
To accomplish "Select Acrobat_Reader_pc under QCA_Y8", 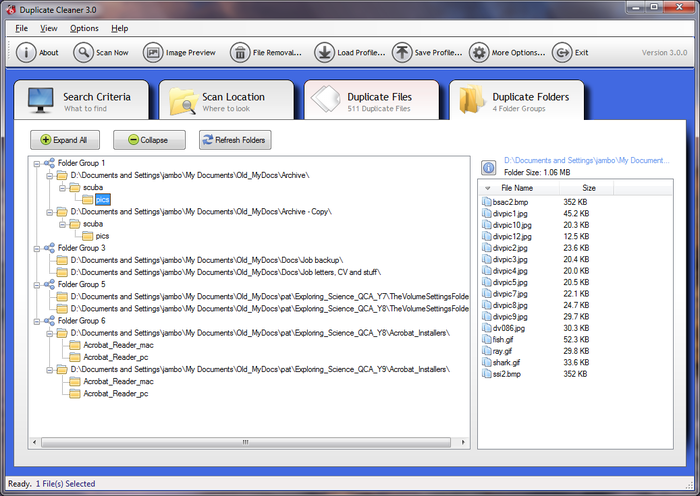I will tap(116, 357).
